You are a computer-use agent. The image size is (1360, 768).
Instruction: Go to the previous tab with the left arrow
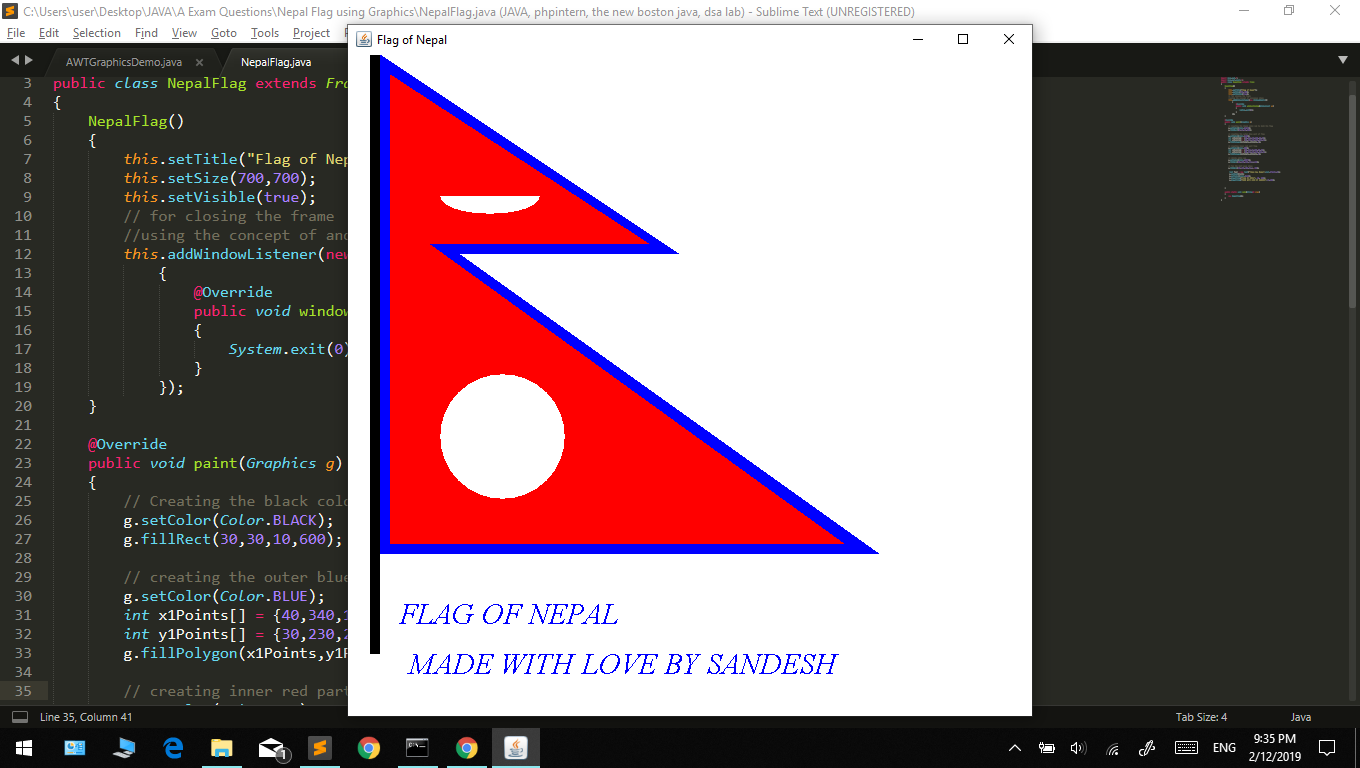click(x=15, y=60)
